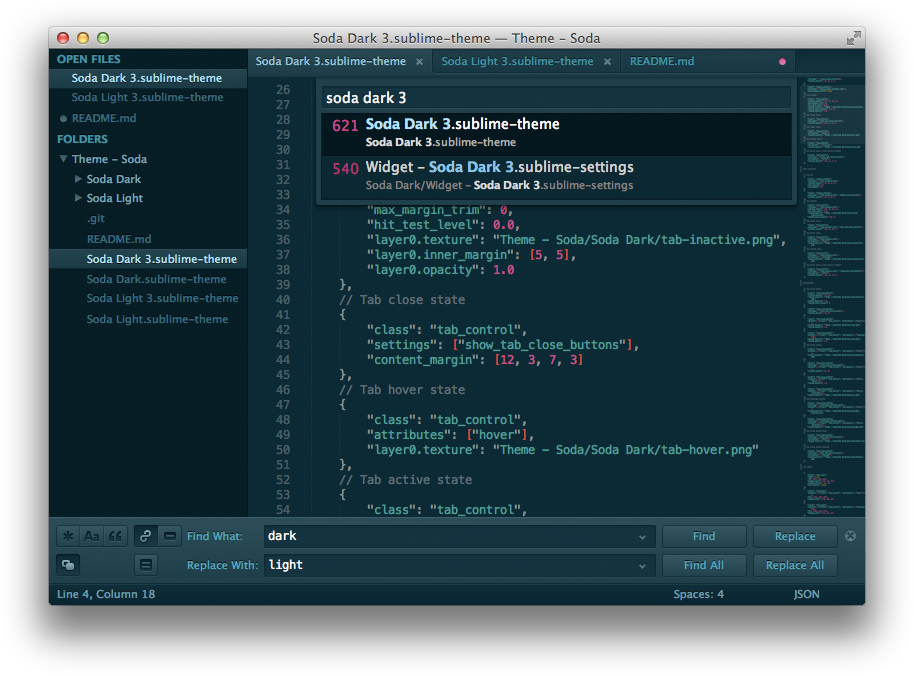This screenshot has height=676, width=914.
Task: Close the Soda Dark 3.sublime-theme tab
Action: 419,62
